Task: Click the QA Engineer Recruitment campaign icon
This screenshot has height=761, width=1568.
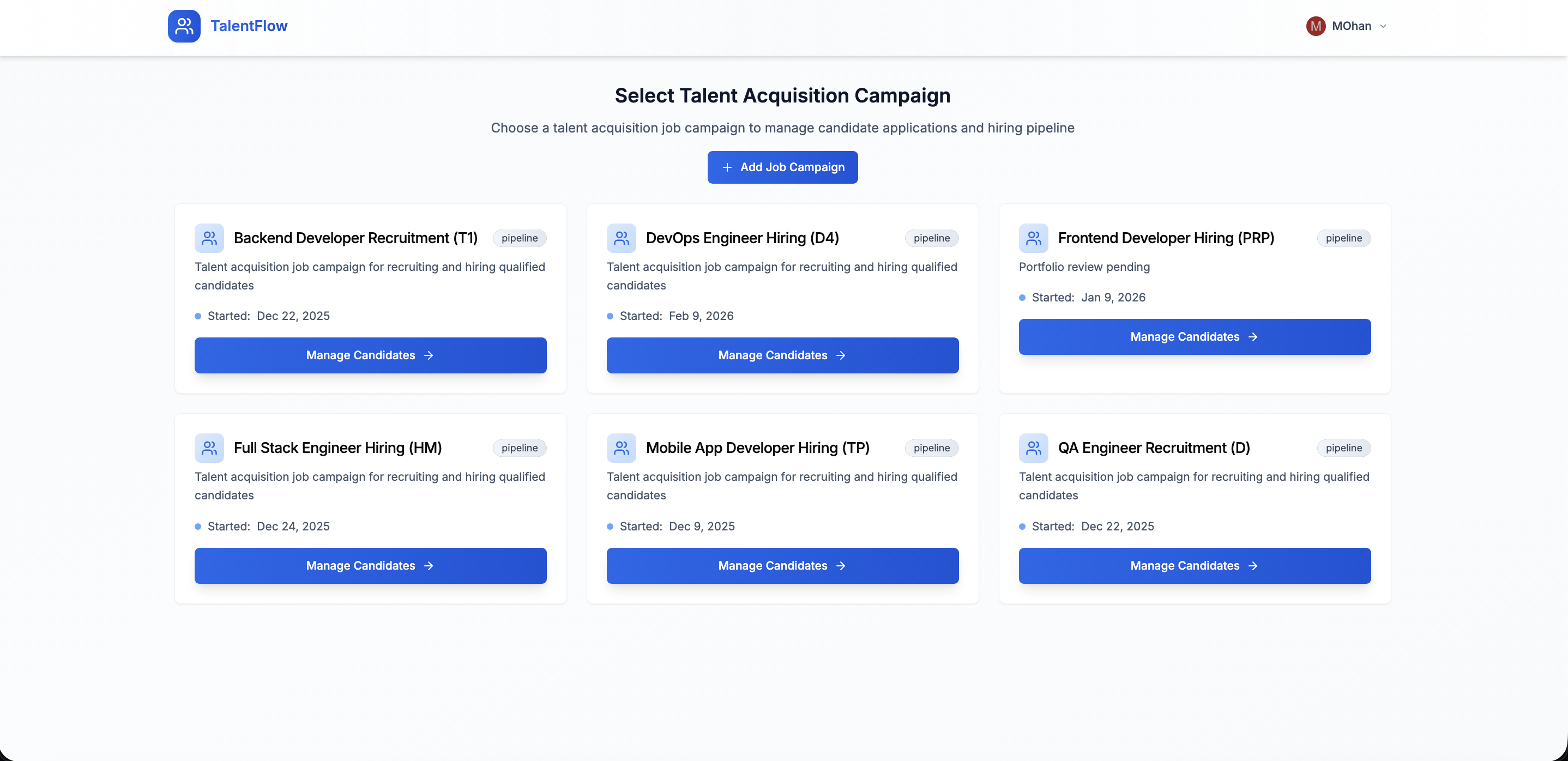Action: click(1033, 448)
